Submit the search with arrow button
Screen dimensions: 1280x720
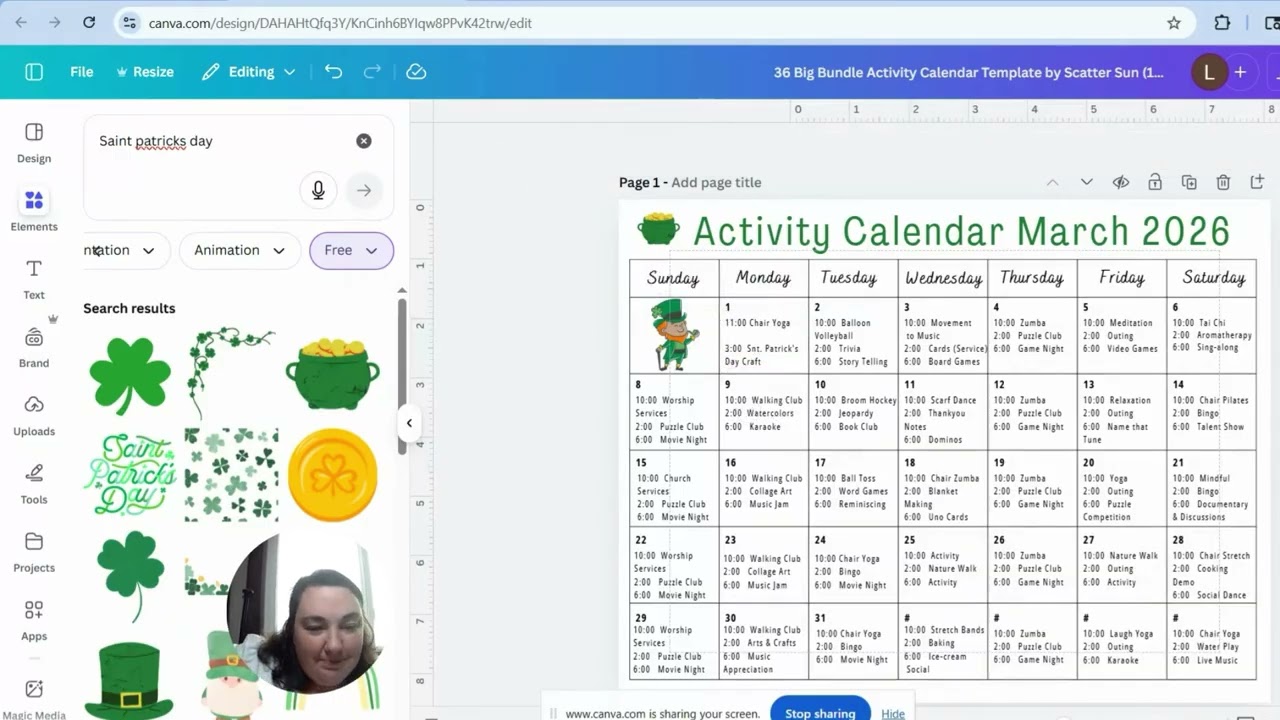[x=364, y=190]
